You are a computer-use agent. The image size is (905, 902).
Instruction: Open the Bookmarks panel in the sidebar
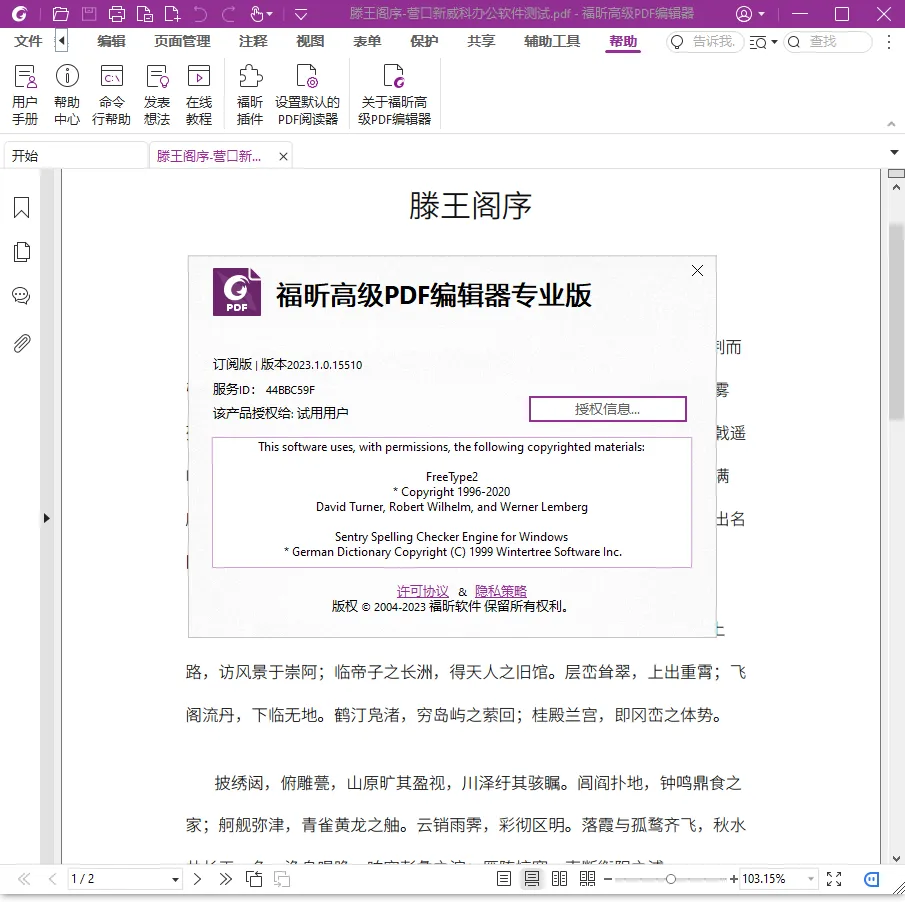pyautogui.click(x=21, y=208)
